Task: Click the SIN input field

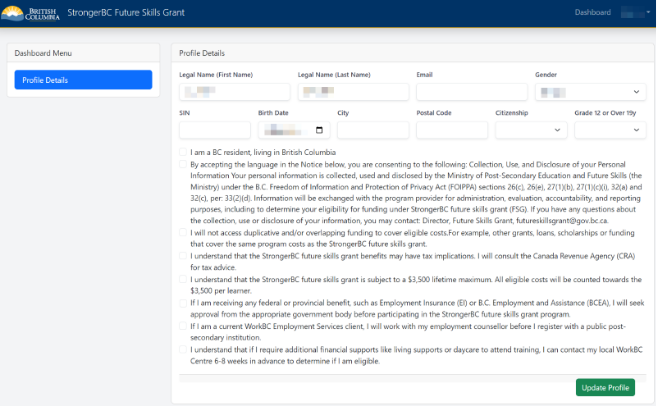Action: click(215, 130)
